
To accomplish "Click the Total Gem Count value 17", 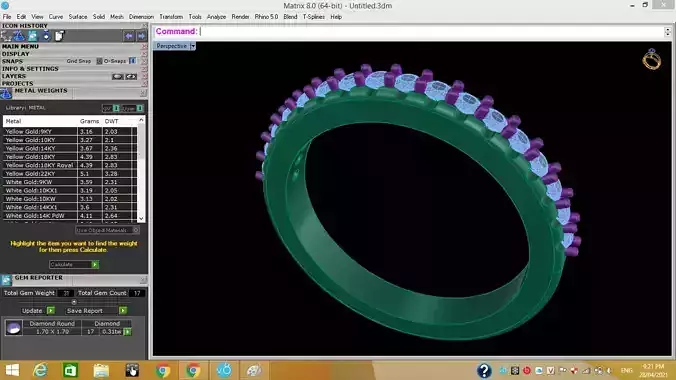I will coord(137,293).
